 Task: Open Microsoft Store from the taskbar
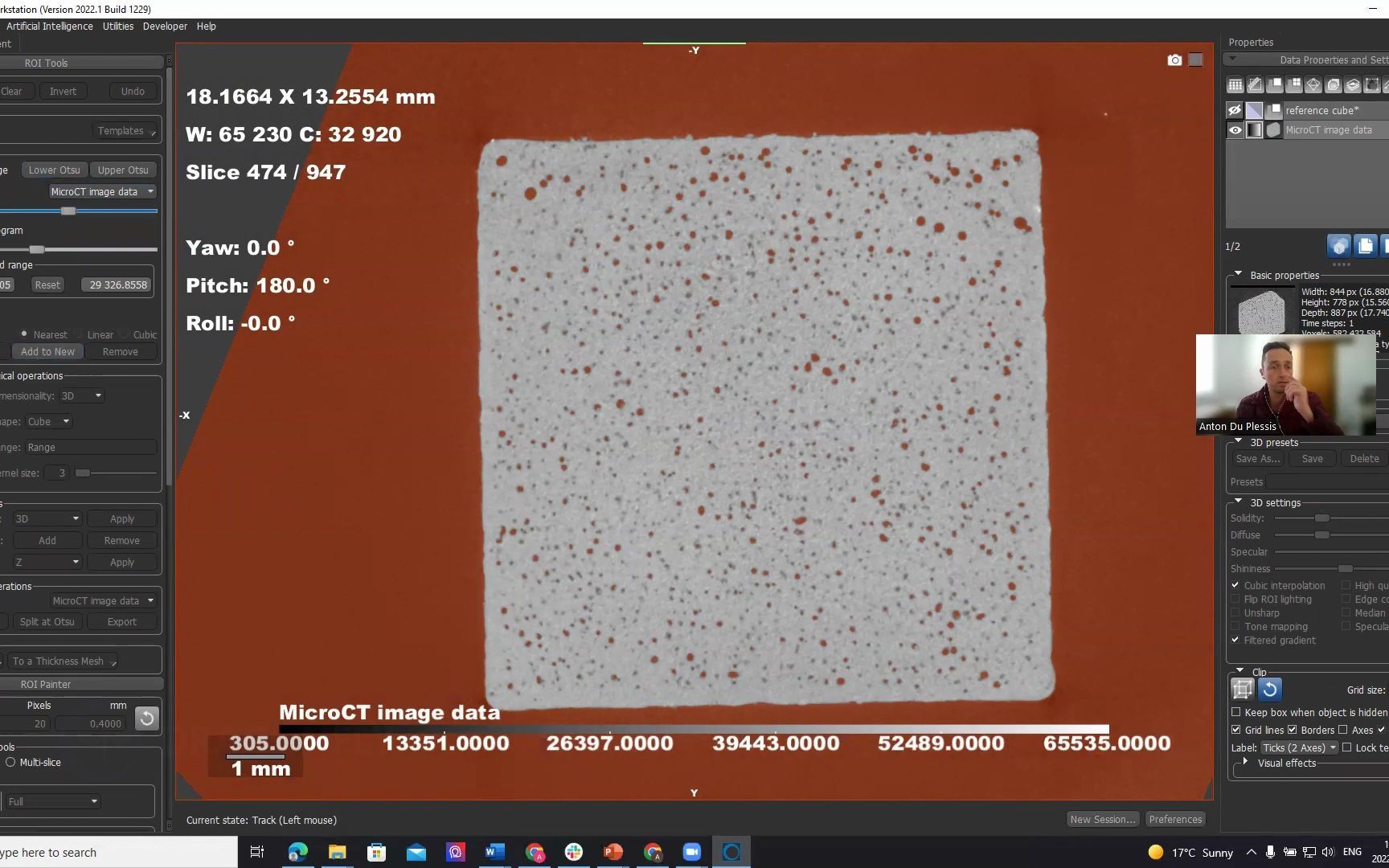[376, 852]
